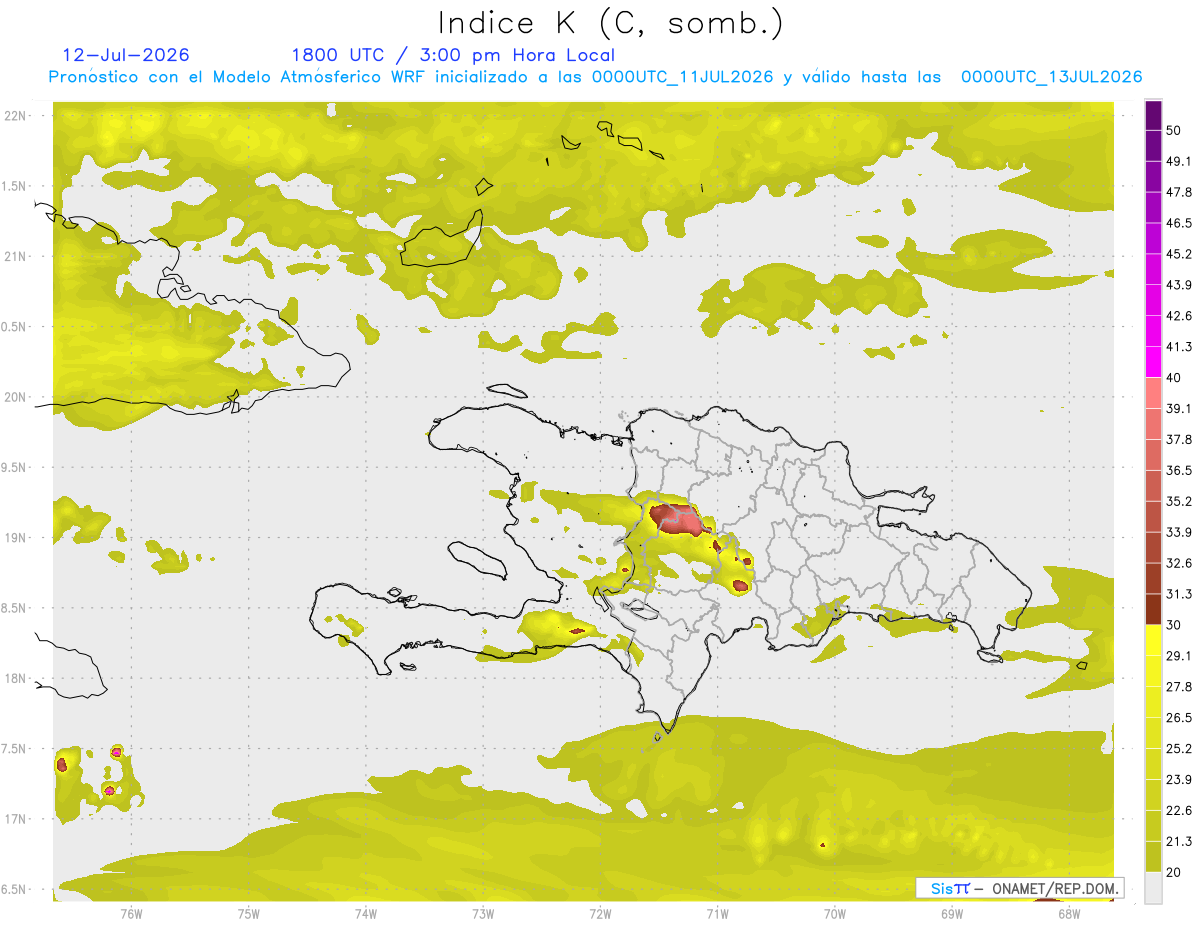Click legend value "31.3"
The height and width of the screenshot is (927, 1200).
pos(1179,594)
